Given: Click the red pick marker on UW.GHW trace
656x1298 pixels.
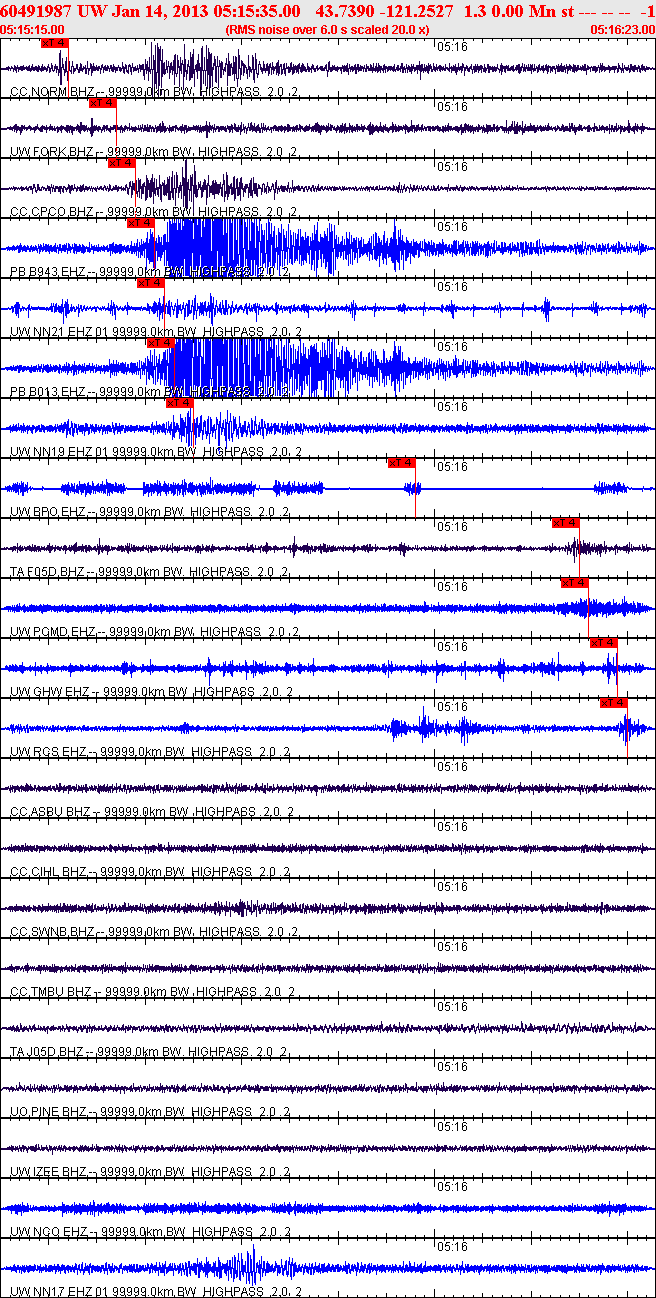Looking at the screenshot, I should [604, 643].
